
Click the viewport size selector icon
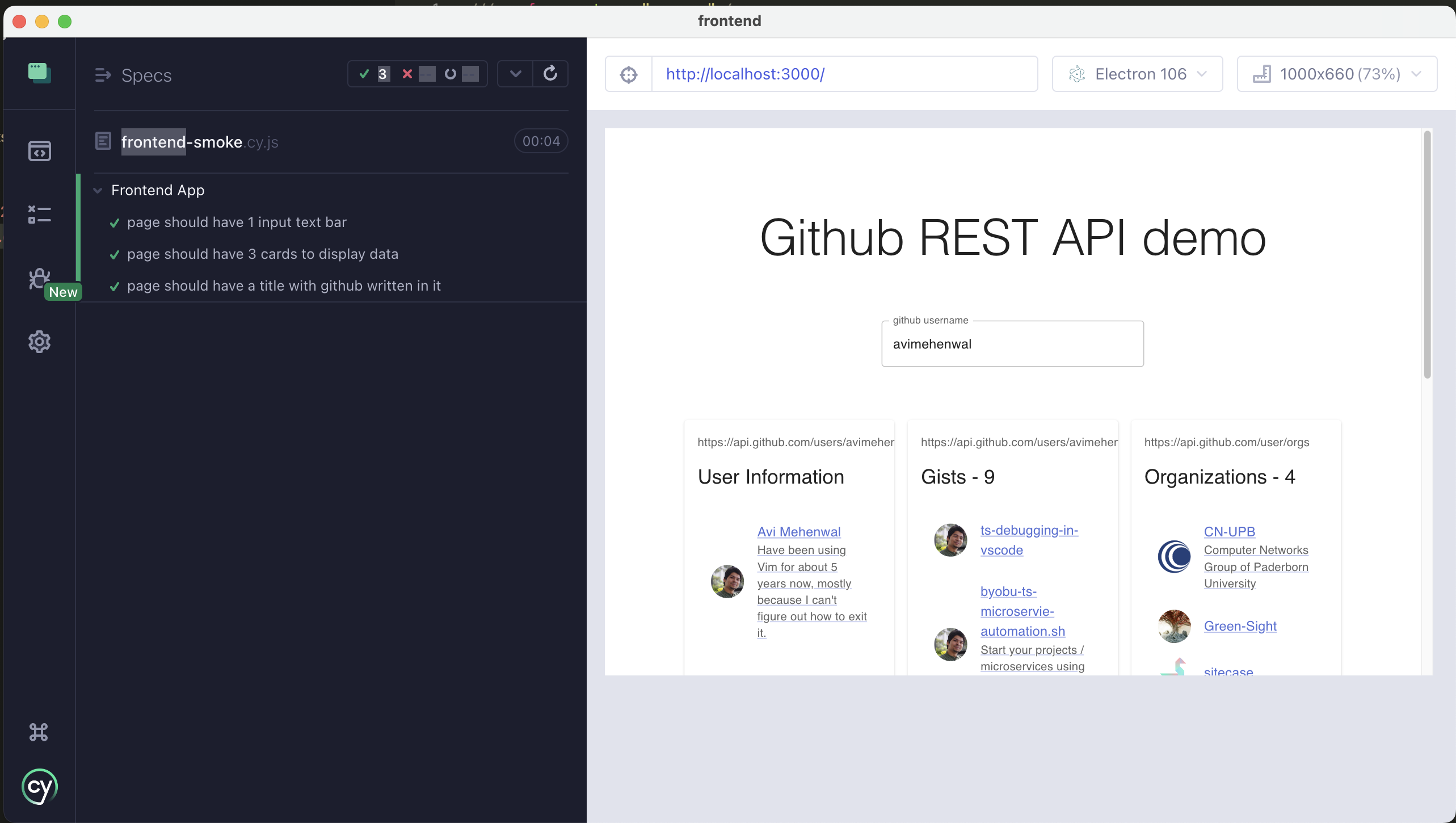(1262, 73)
